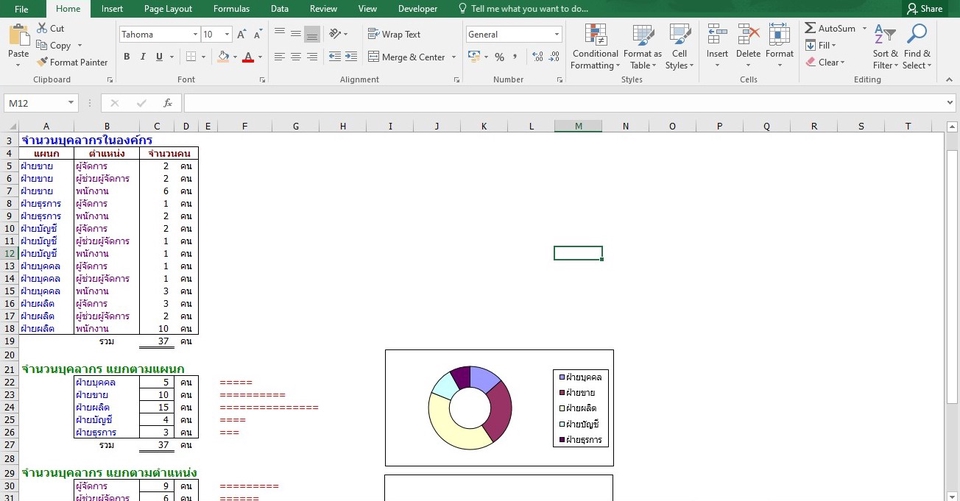The image size is (960, 501).
Task: Switch to the Developer tab
Action: pyautogui.click(x=418, y=9)
